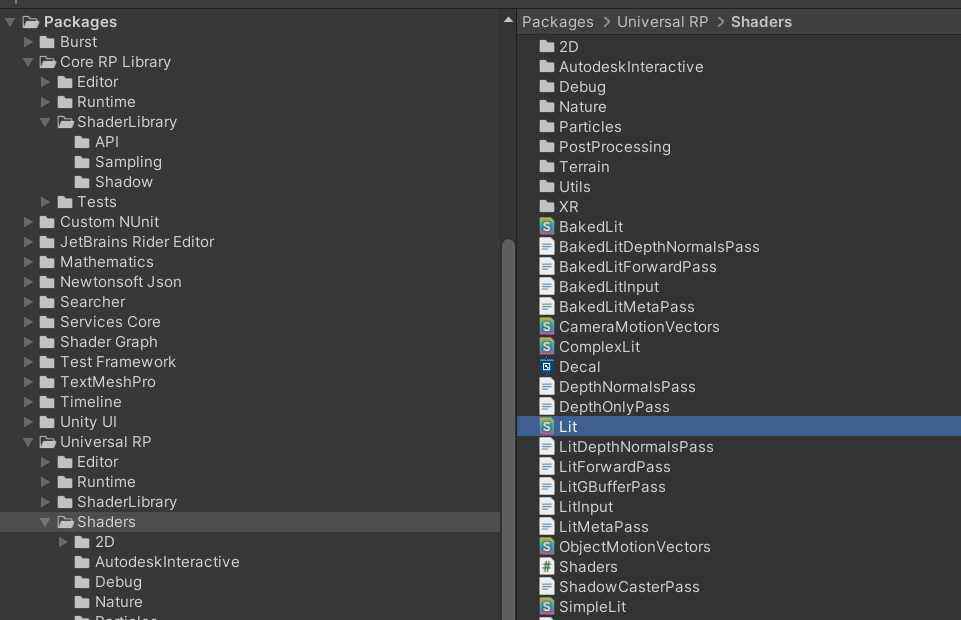961x620 pixels.
Task: Expand the Burst folder
Action: pyautogui.click(x=28, y=42)
